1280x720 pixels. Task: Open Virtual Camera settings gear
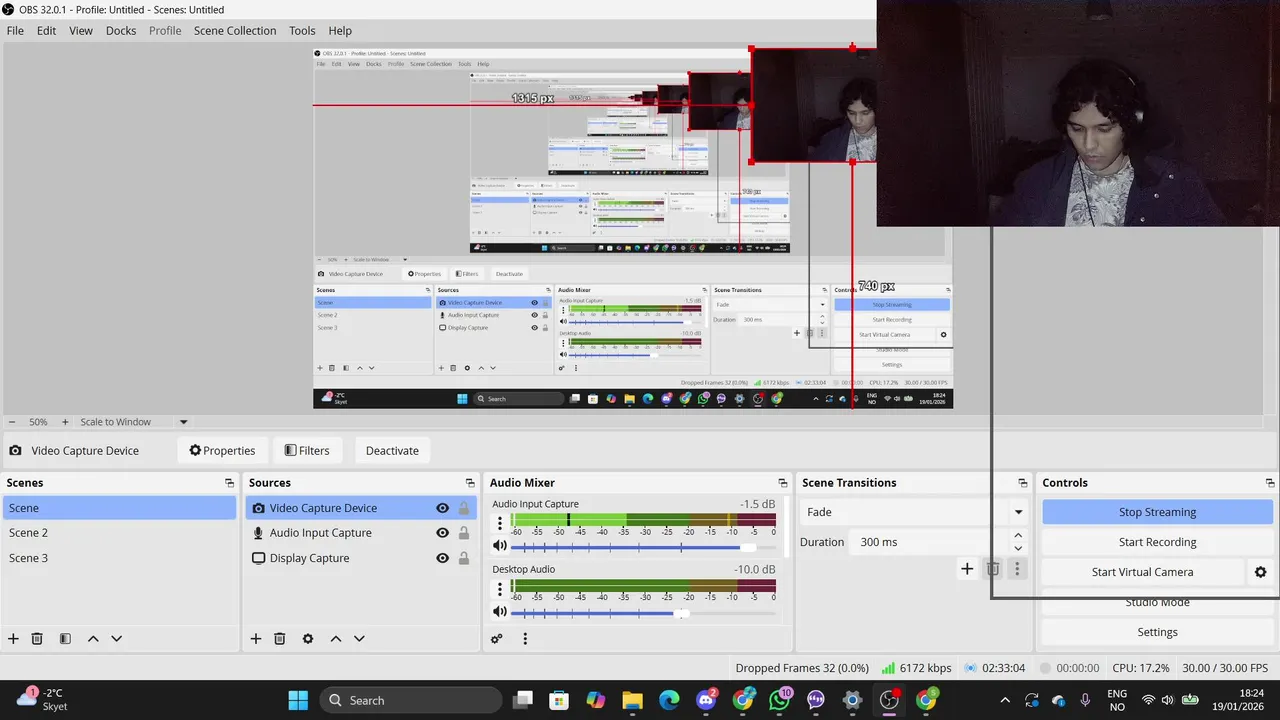pos(1260,572)
